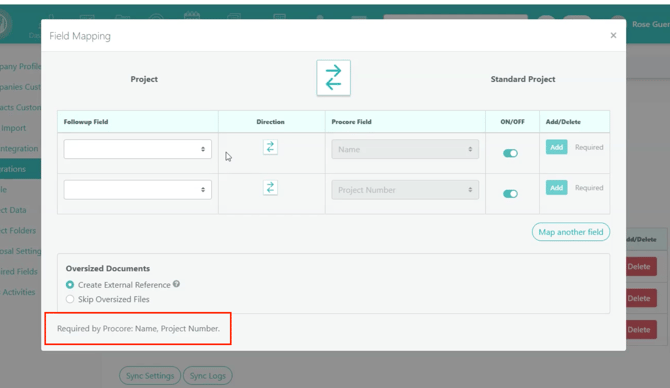Click the bottom Delete button behind dialog

pyautogui.click(x=641, y=330)
